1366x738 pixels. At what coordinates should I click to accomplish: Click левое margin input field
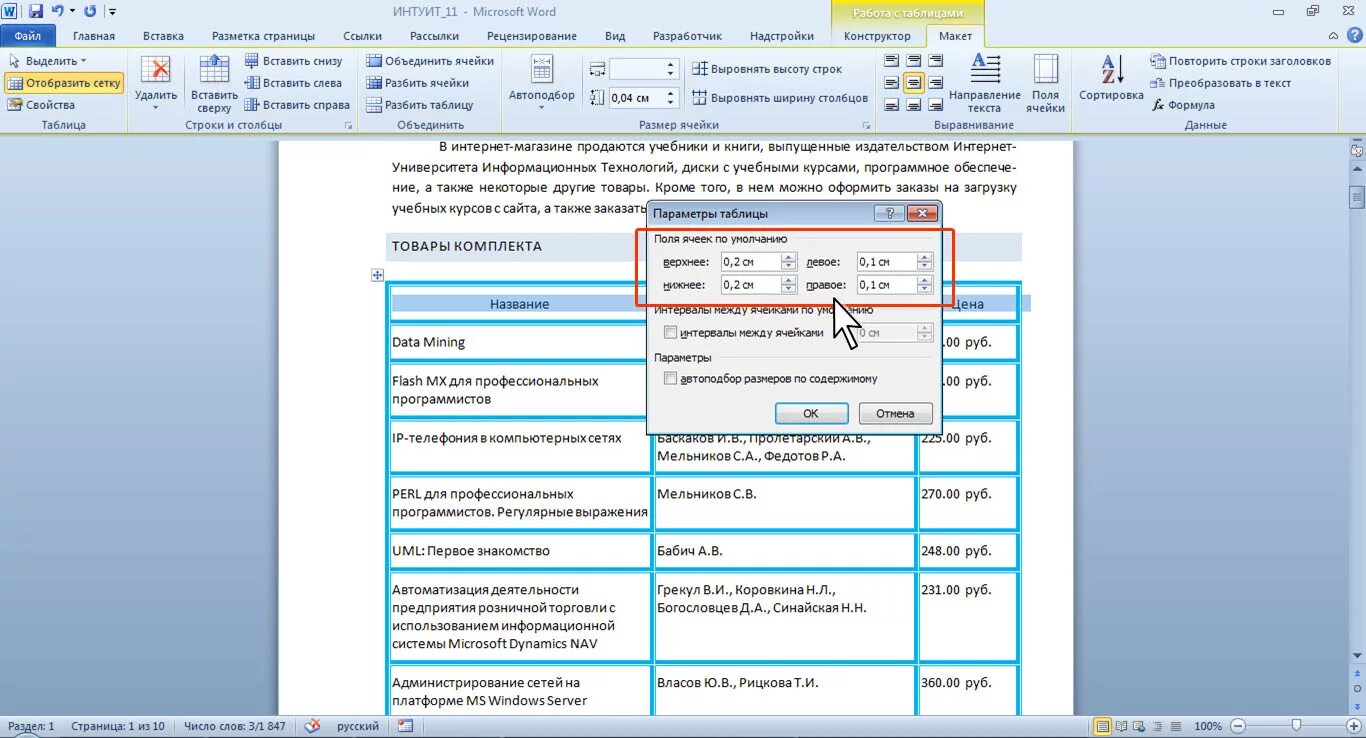tap(887, 262)
